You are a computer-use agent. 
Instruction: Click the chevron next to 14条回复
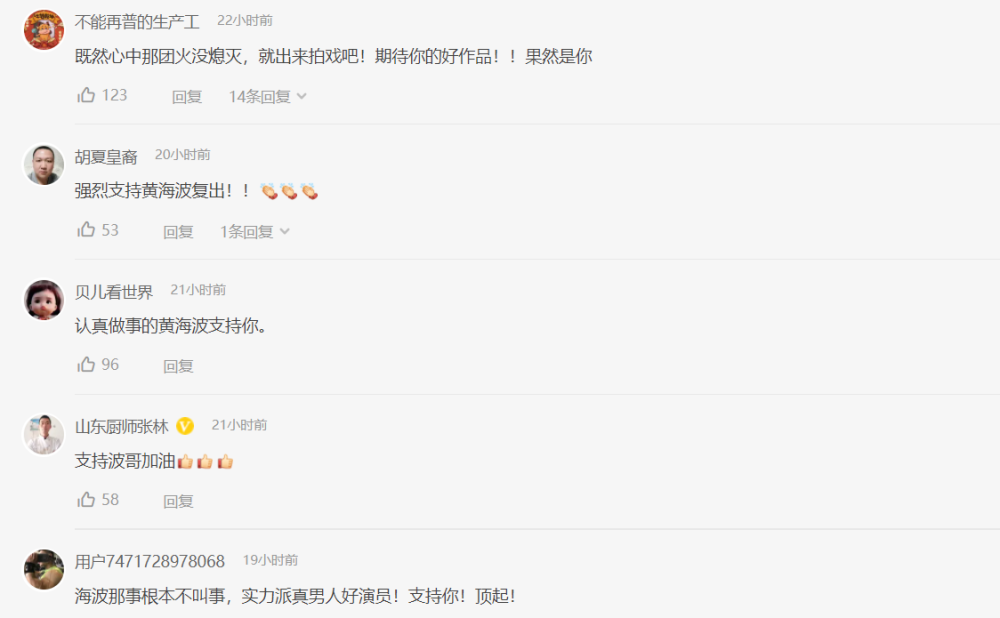[302, 96]
